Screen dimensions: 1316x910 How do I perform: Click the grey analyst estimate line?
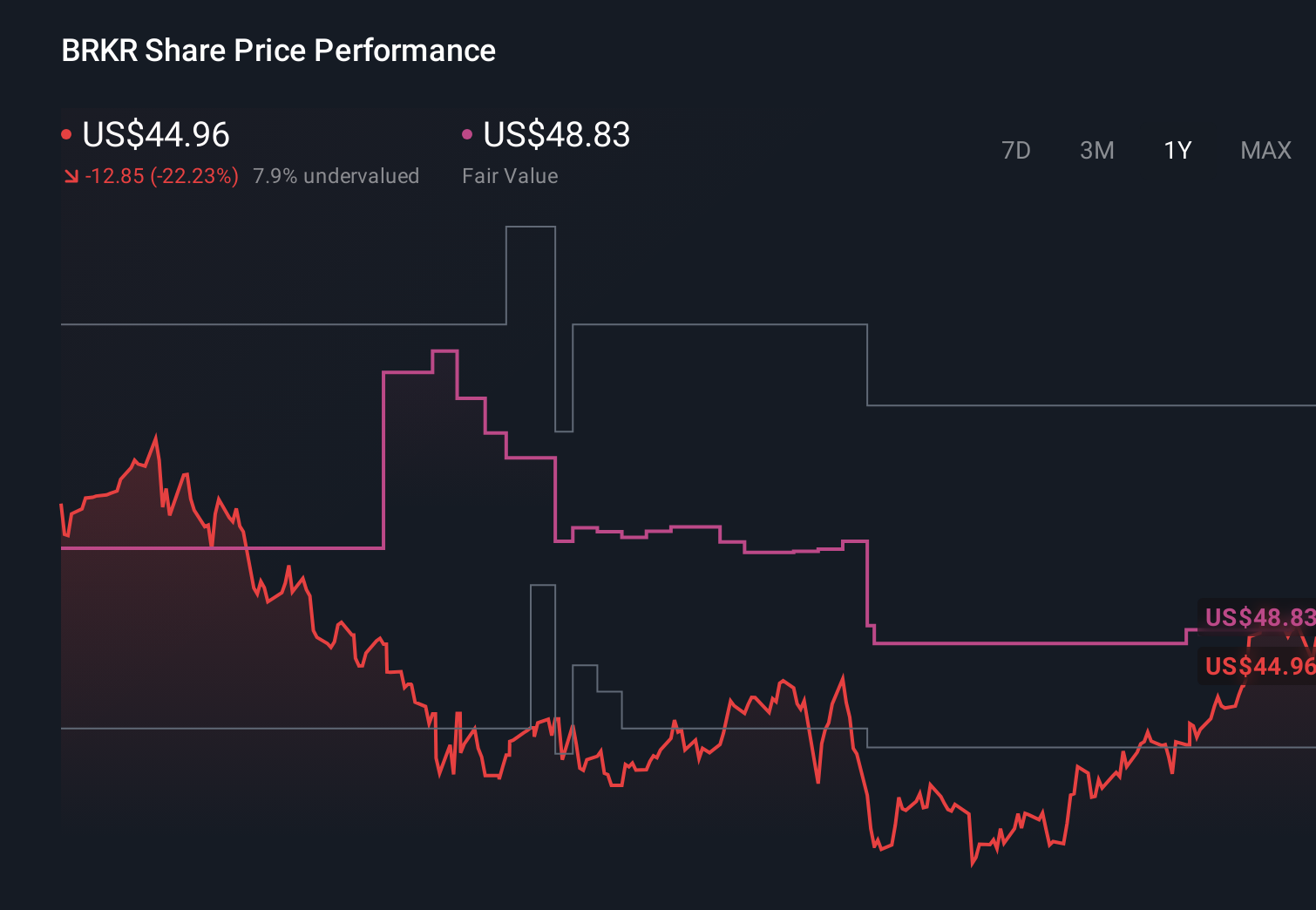(x=261, y=324)
